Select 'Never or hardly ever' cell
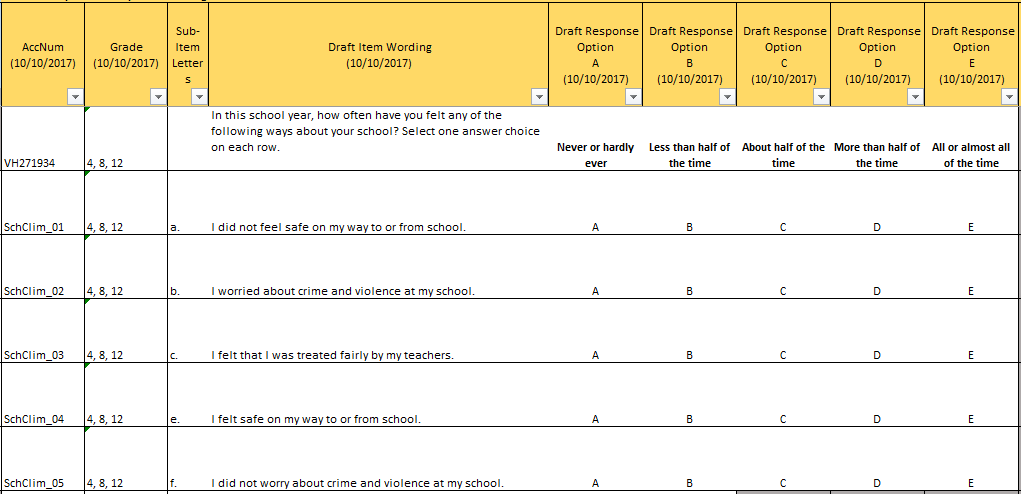 pyautogui.click(x=596, y=139)
